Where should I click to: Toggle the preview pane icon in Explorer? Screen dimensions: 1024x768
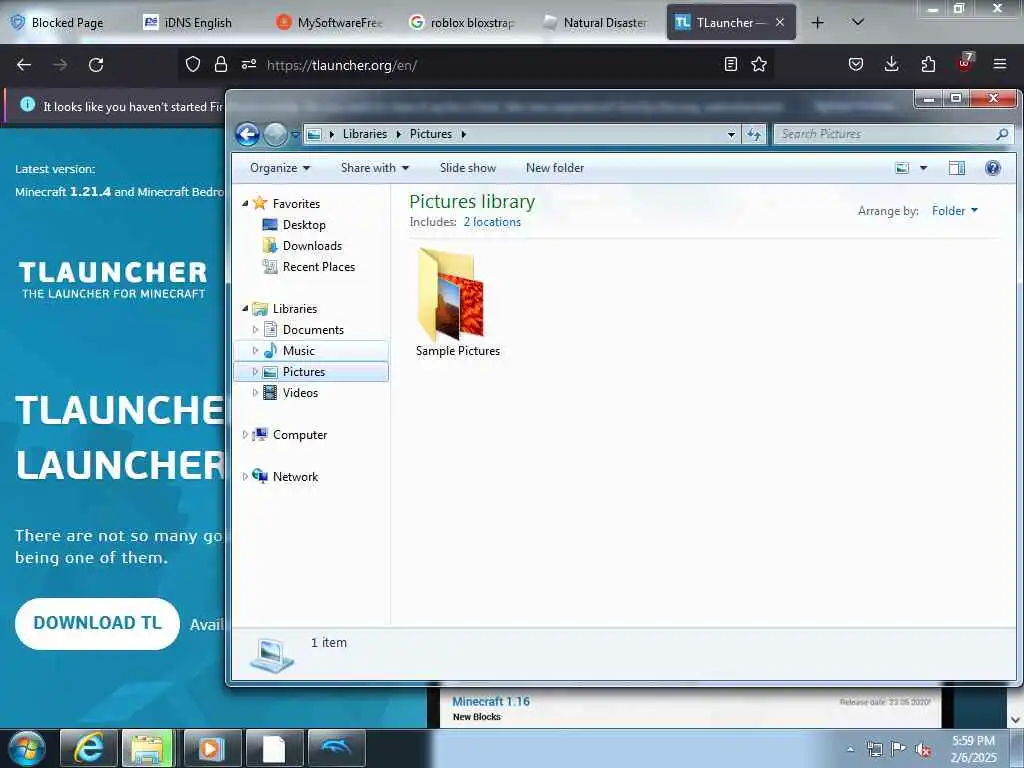click(957, 168)
